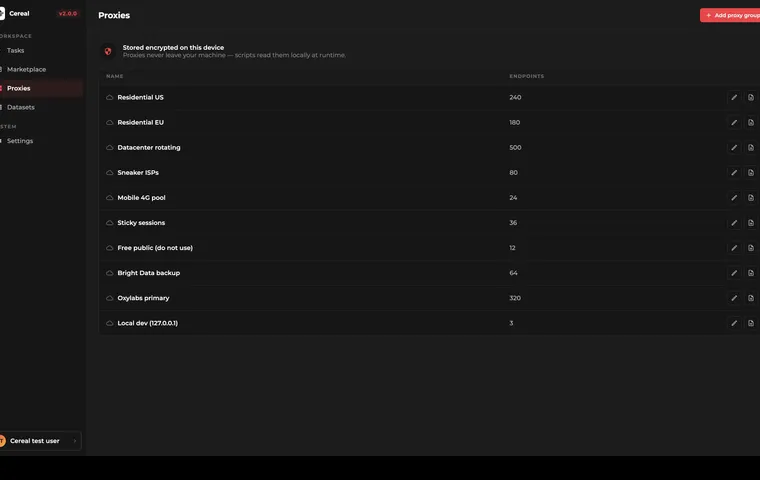The image size is (760, 480).
Task: Select the Residential EU row name
Action: 141,123
